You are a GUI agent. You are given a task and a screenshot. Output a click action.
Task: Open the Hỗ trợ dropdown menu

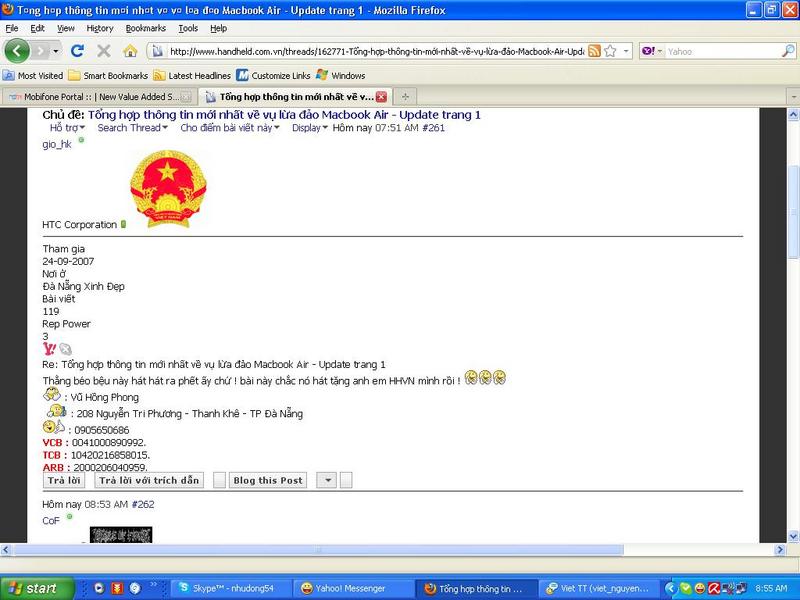(x=67, y=128)
